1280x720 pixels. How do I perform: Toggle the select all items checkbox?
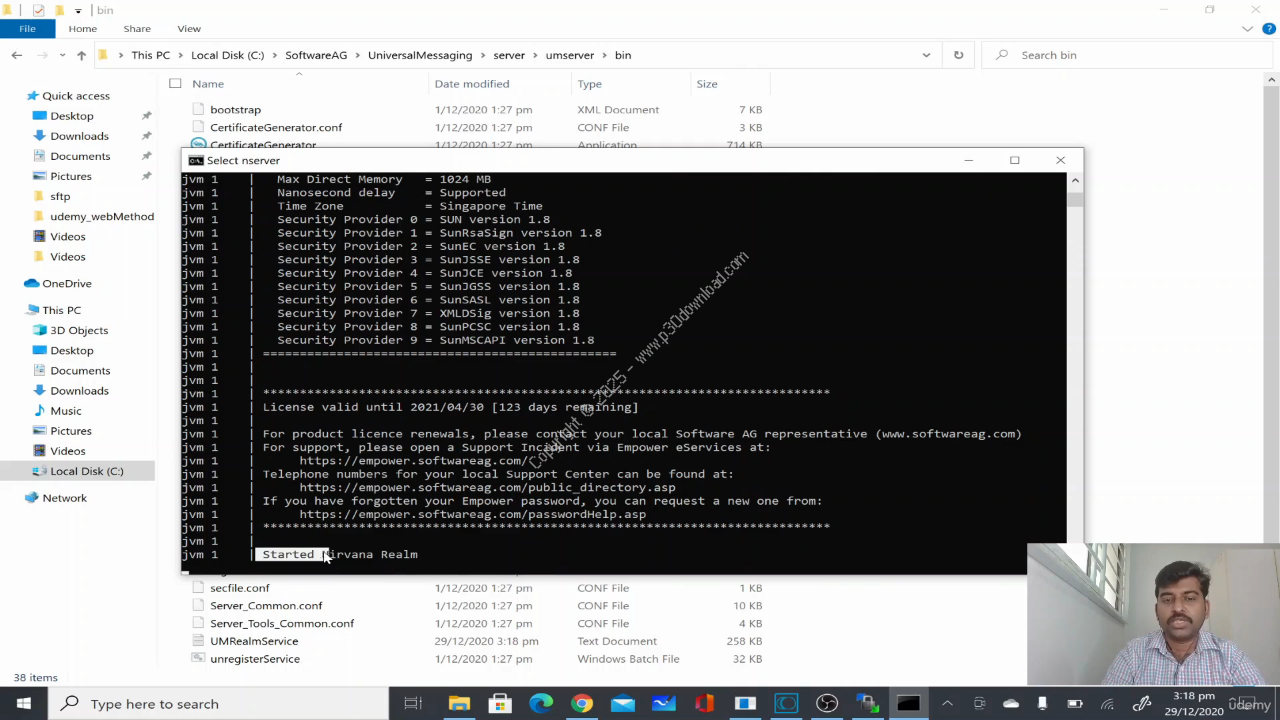175,84
